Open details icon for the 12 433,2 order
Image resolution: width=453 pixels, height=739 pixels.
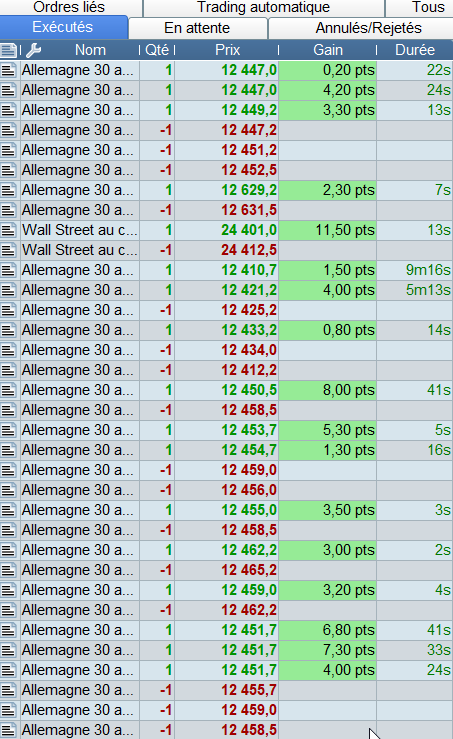click(x=8, y=330)
